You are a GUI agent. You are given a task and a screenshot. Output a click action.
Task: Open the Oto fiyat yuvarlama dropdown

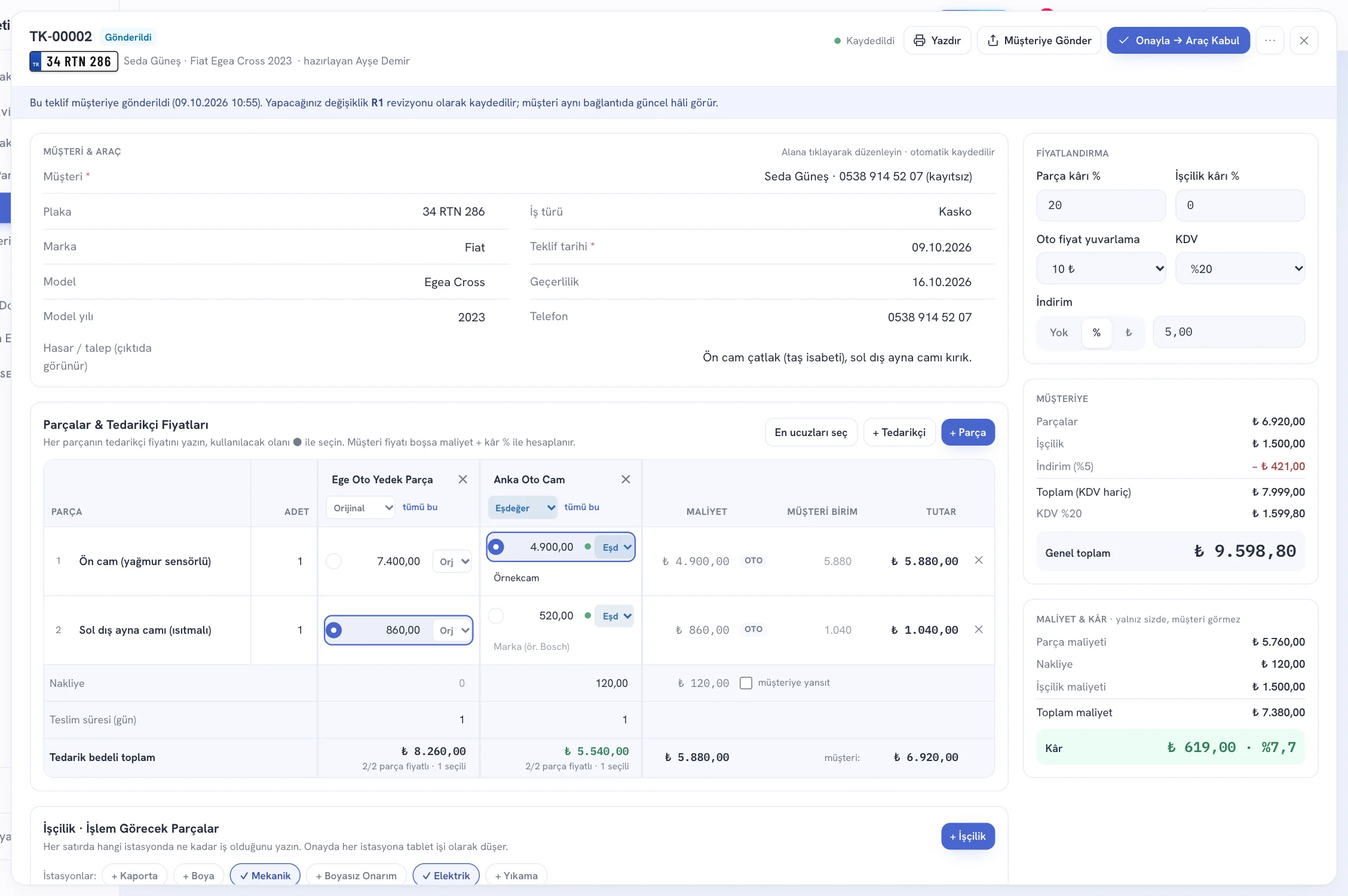(1101, 269)
